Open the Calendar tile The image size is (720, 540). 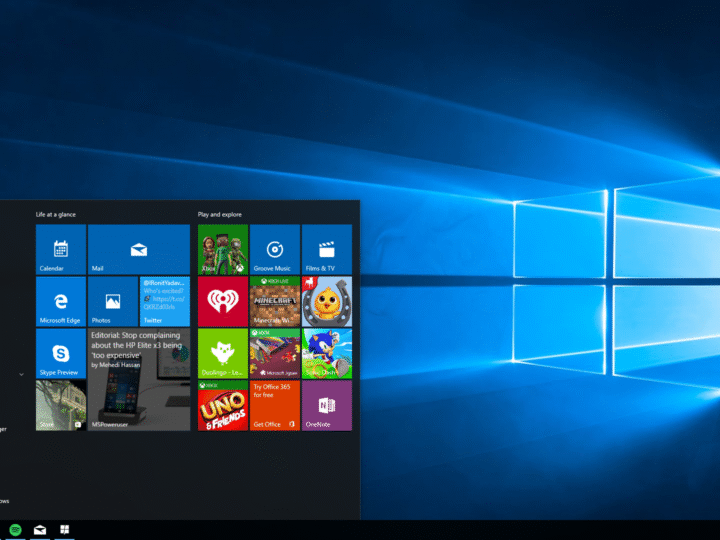[61, 249]
